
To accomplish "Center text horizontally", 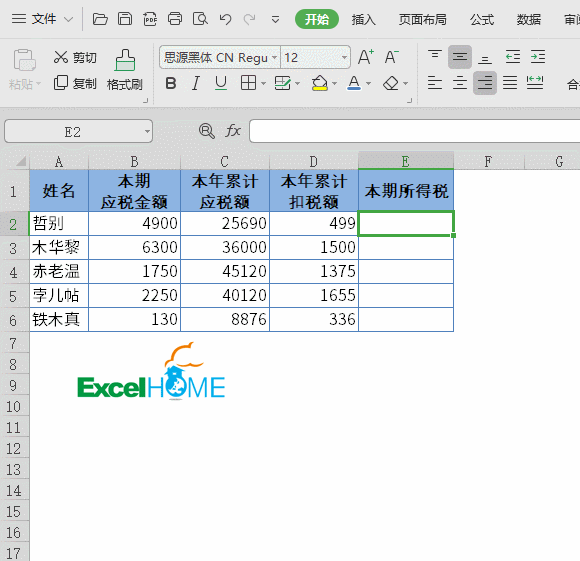I will pos(460,82).
